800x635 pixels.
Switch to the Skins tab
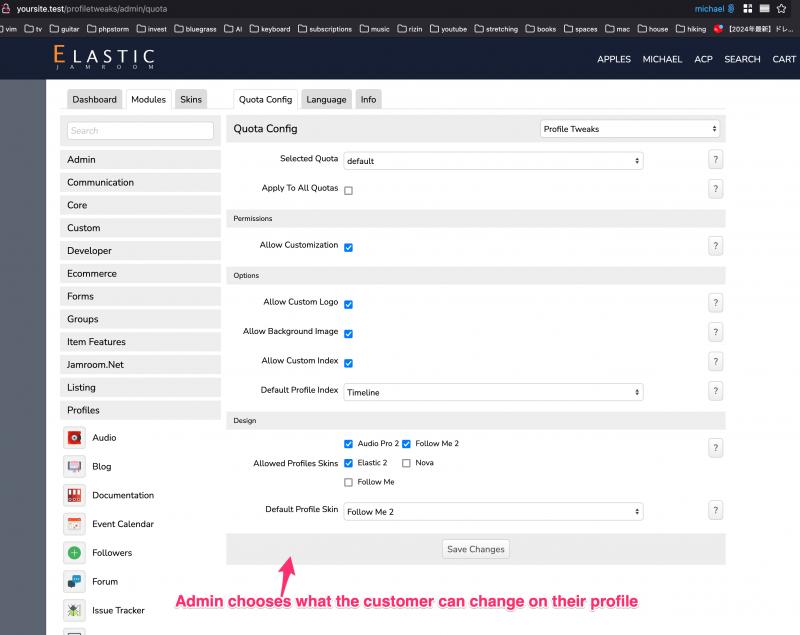pos(191,100)
